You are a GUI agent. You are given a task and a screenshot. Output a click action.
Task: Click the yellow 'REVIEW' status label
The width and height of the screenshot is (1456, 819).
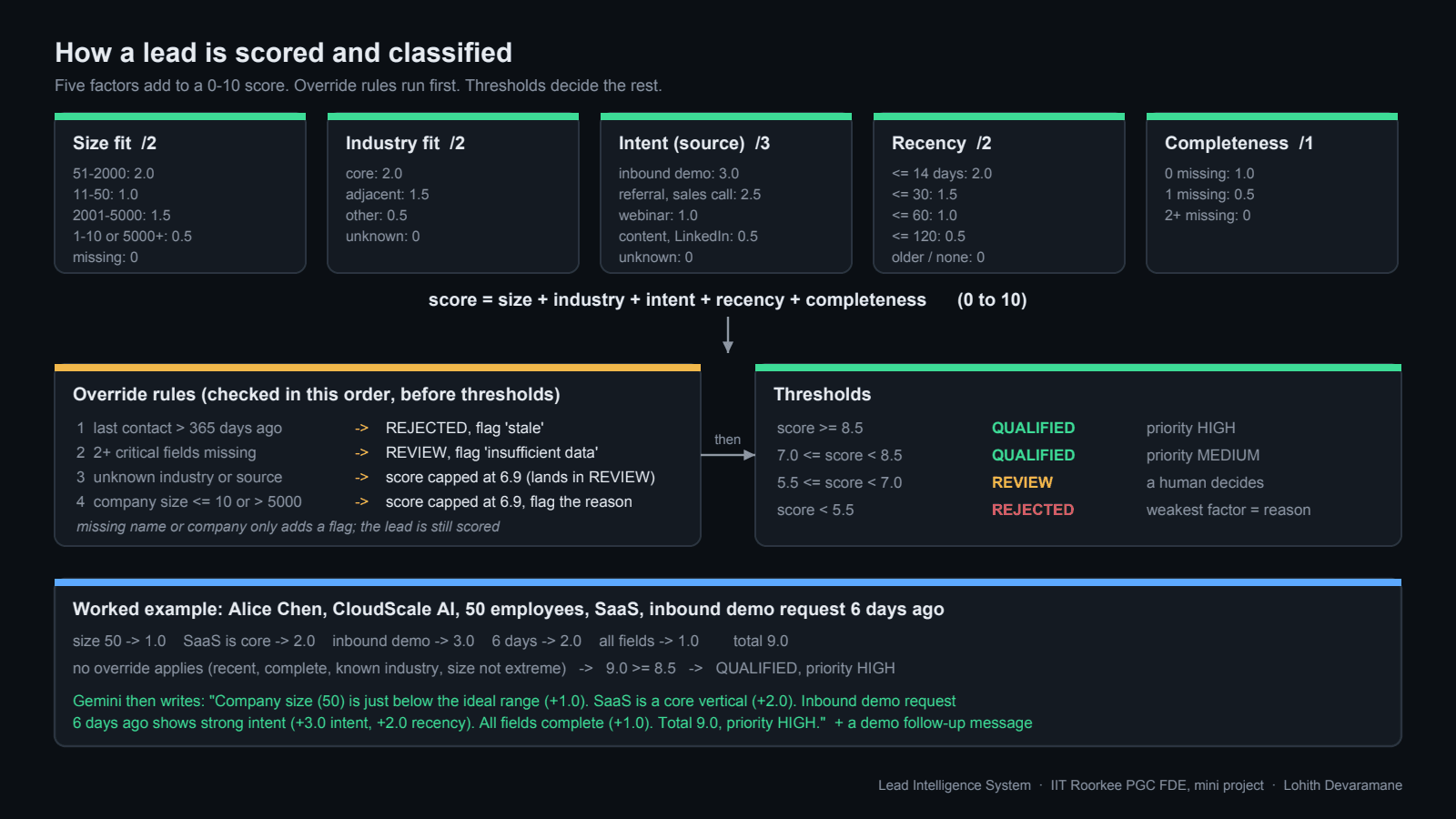coord(1022,482)
